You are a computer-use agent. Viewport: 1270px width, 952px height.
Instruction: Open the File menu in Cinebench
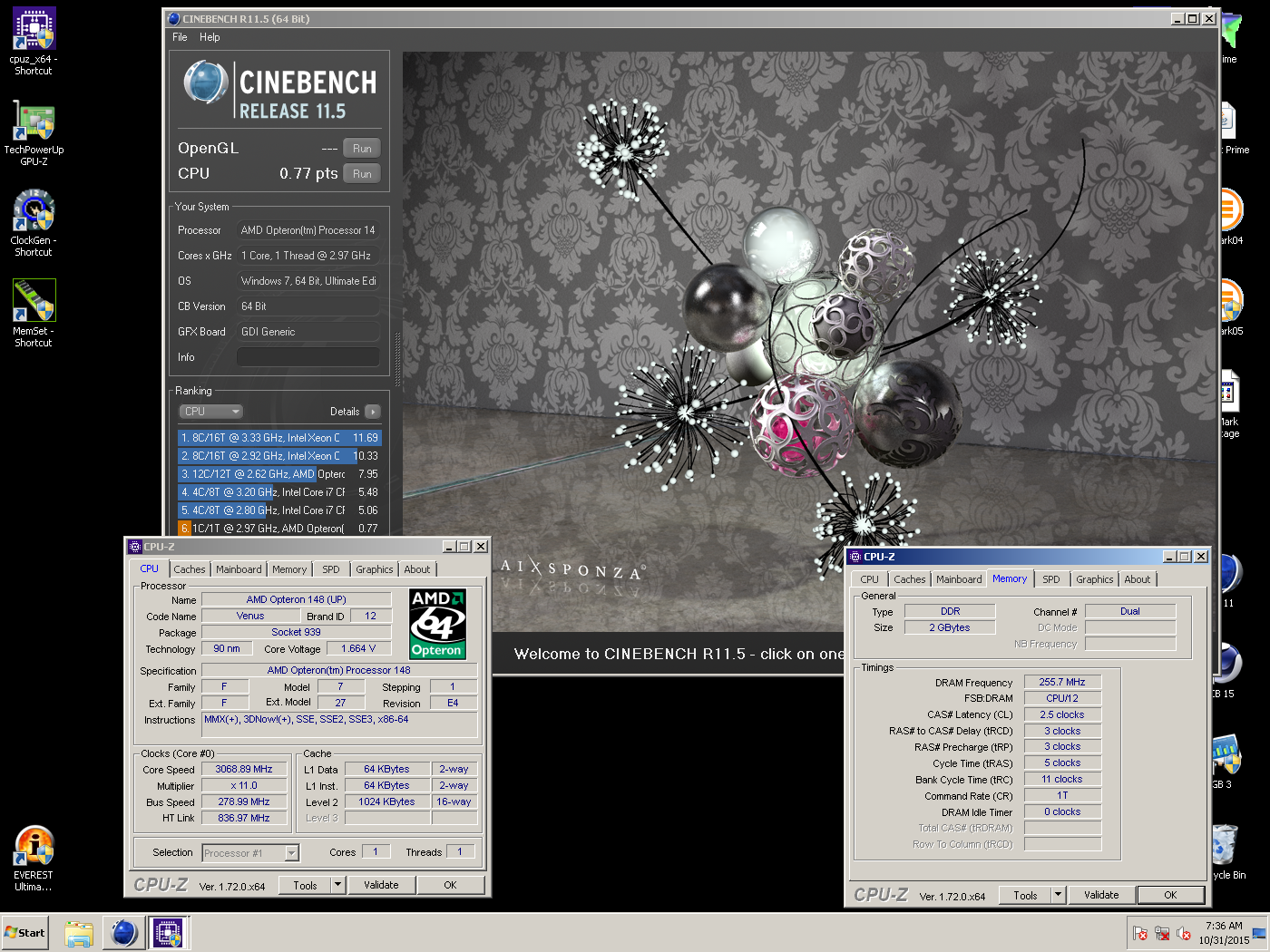[x=180, y=37]
